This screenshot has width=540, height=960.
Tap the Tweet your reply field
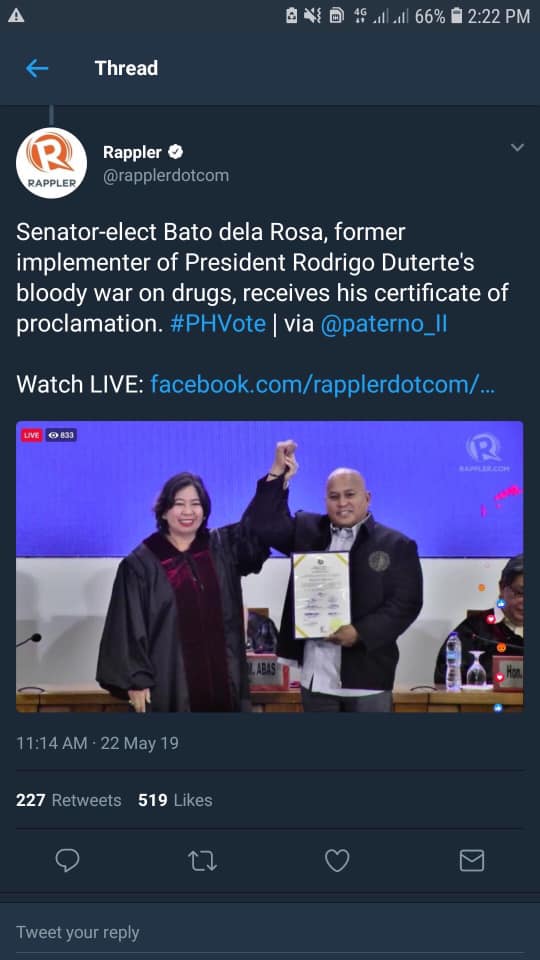(270, 932)
